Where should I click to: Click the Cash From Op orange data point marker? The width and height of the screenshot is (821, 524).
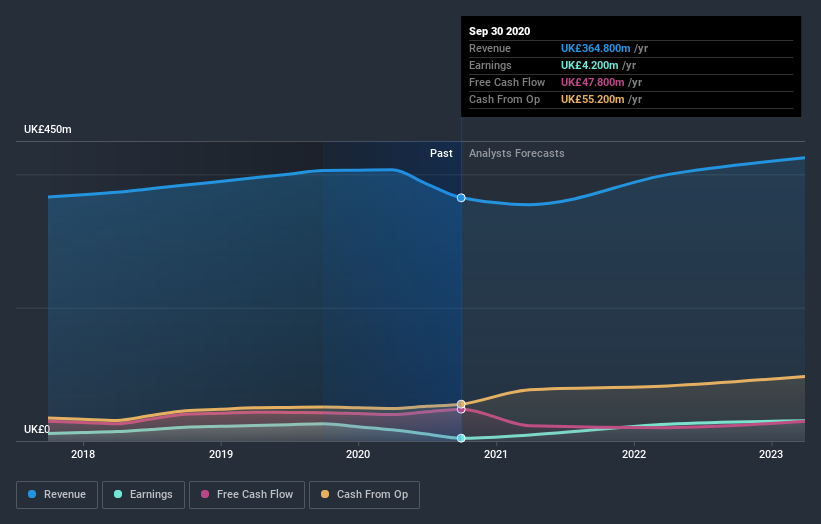click(x=461, y=404)
